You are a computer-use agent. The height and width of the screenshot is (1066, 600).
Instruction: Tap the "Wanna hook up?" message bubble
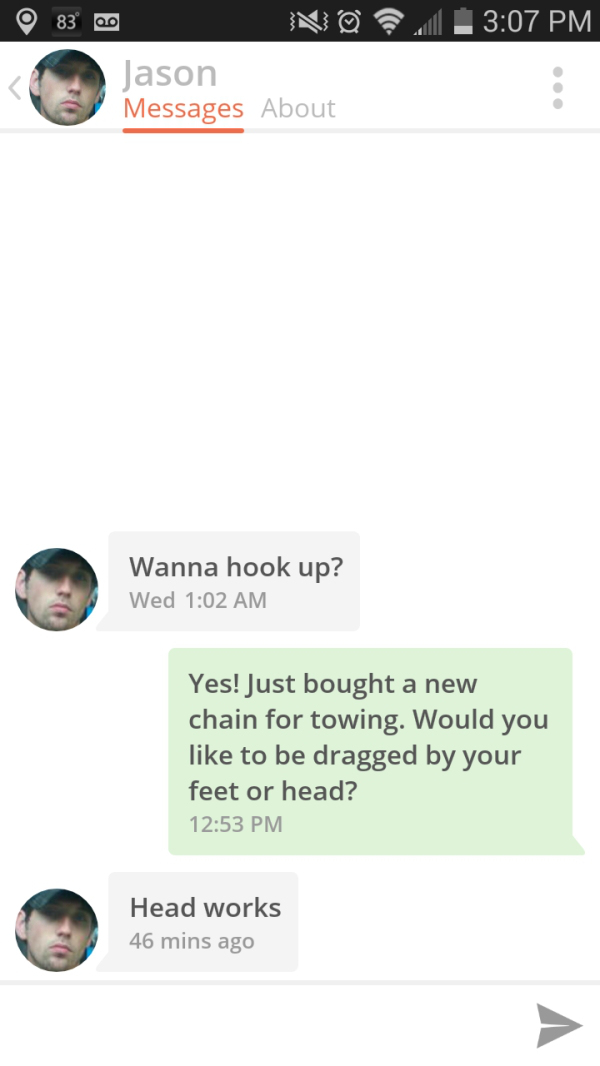(x=234, y=581)
